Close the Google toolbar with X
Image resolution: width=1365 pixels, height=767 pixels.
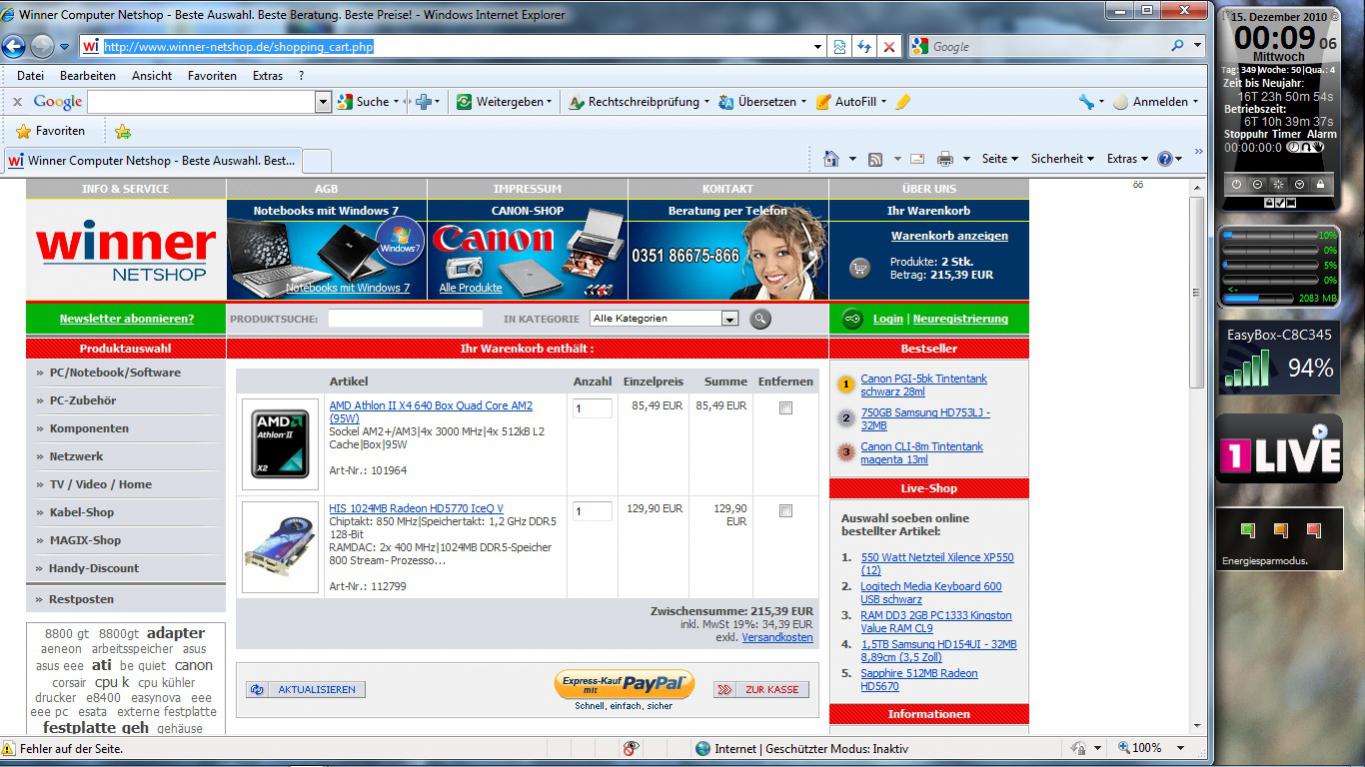[x=17, y=102]
